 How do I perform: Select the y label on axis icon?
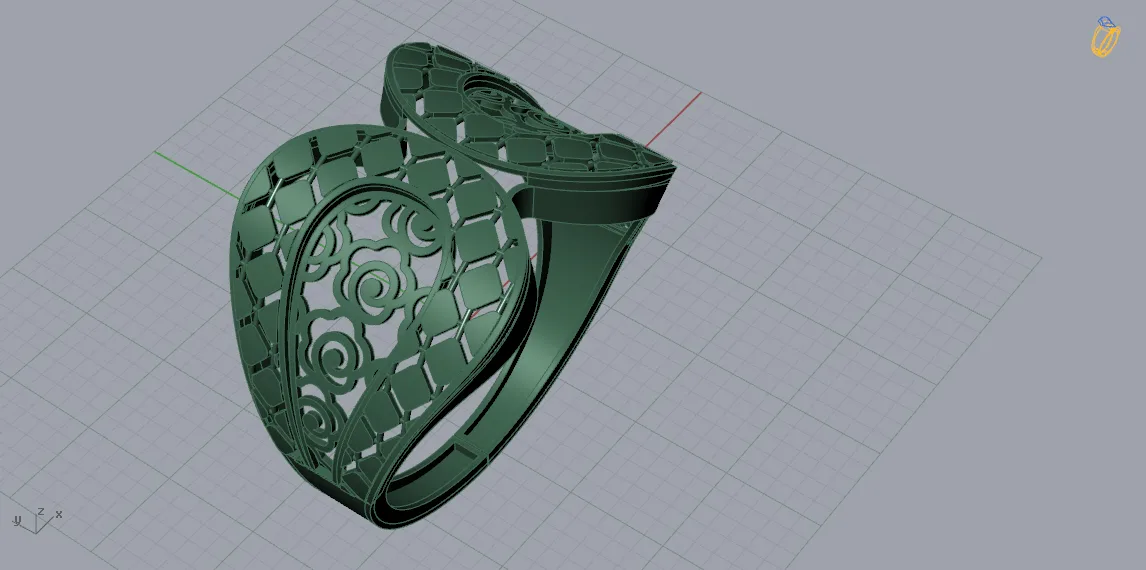[x=17, y=521]
